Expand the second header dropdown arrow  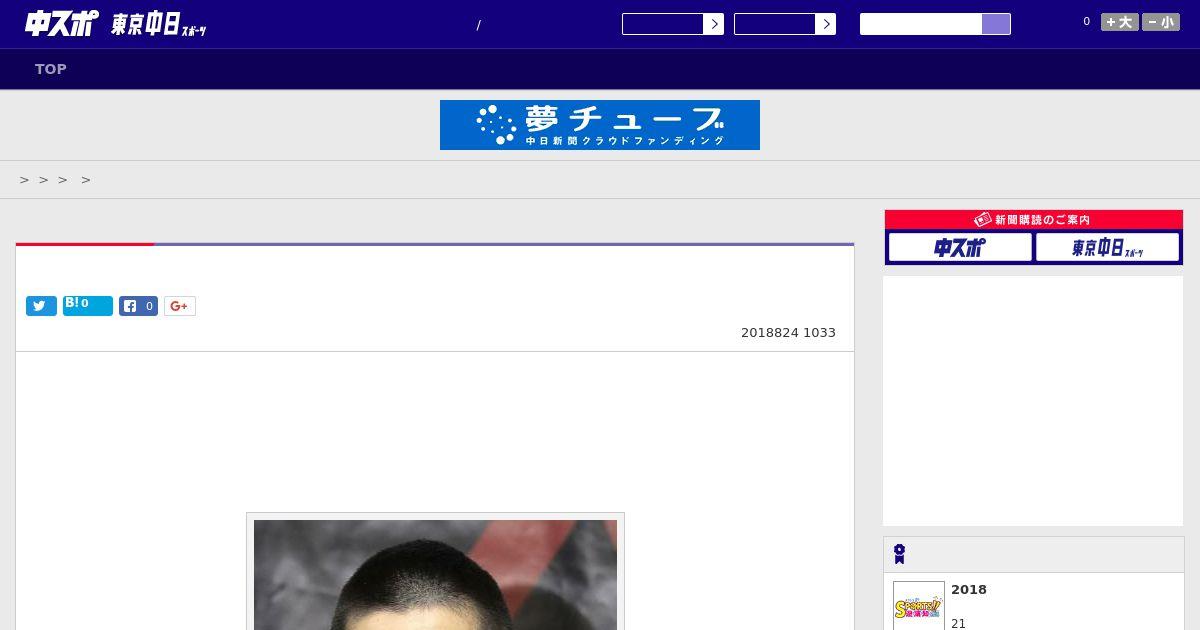825,24
